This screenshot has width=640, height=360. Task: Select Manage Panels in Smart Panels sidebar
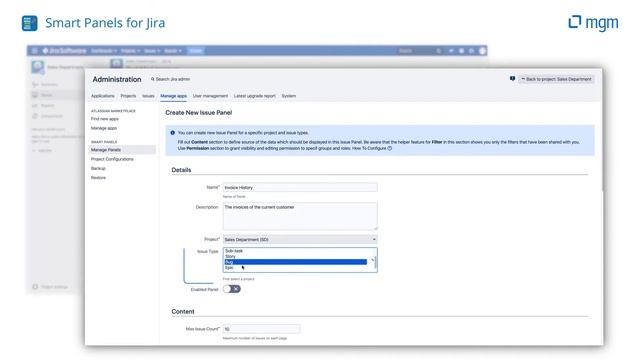tap(122, 150)
